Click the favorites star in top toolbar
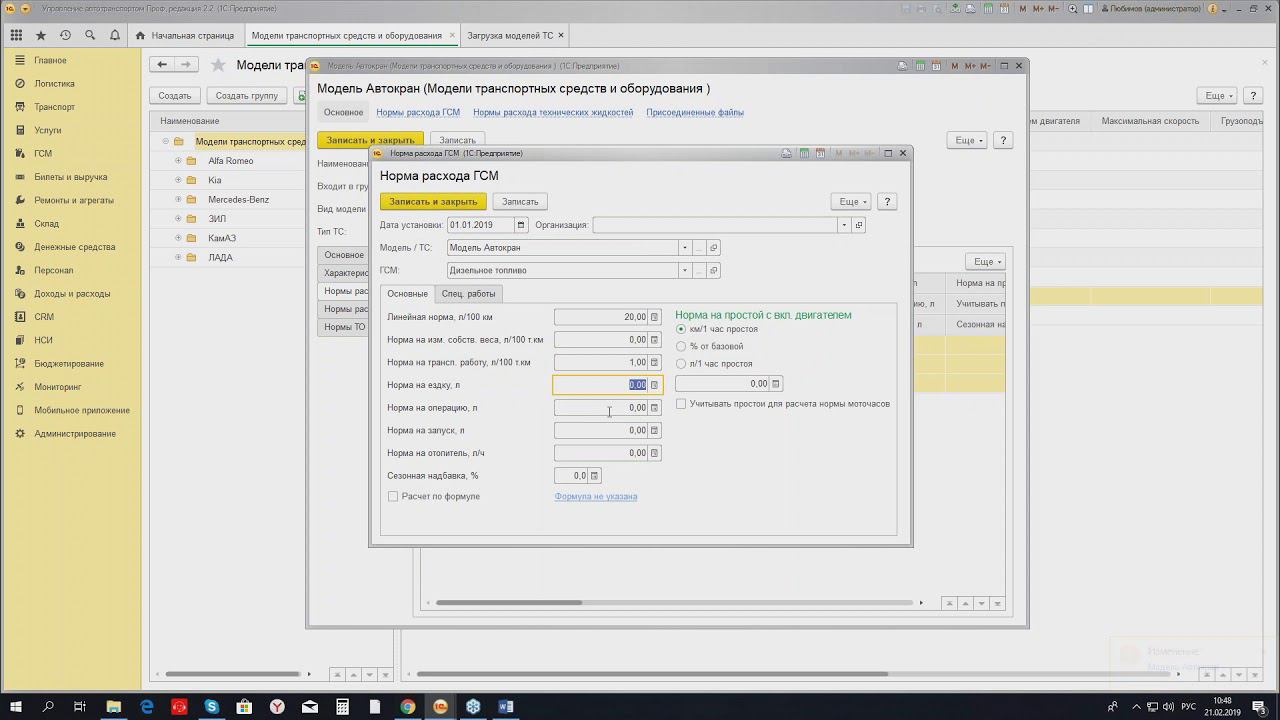Image resolution: width=1280 pixels, height=720 pixels. pos(41,35)
